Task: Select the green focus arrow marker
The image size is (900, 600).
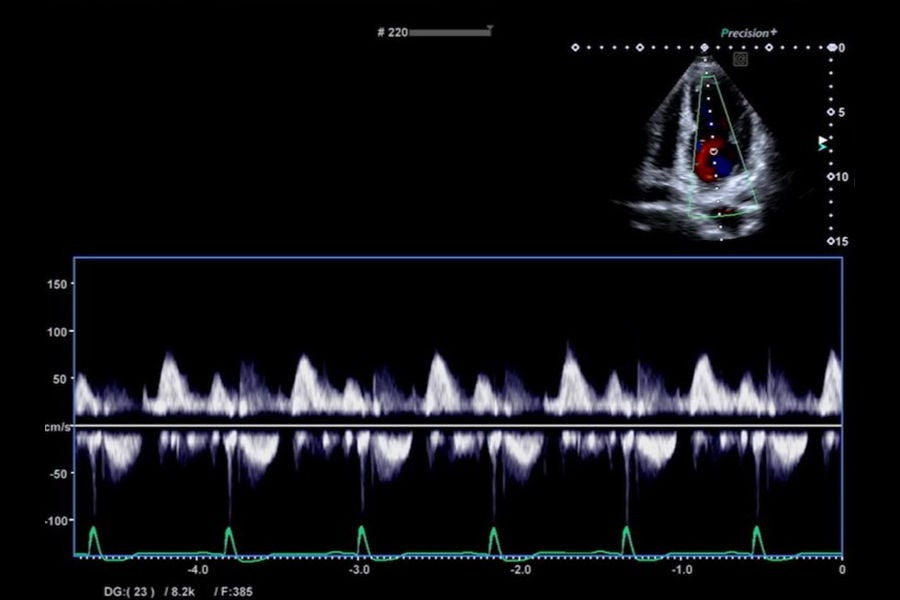Action: [823, 148]
